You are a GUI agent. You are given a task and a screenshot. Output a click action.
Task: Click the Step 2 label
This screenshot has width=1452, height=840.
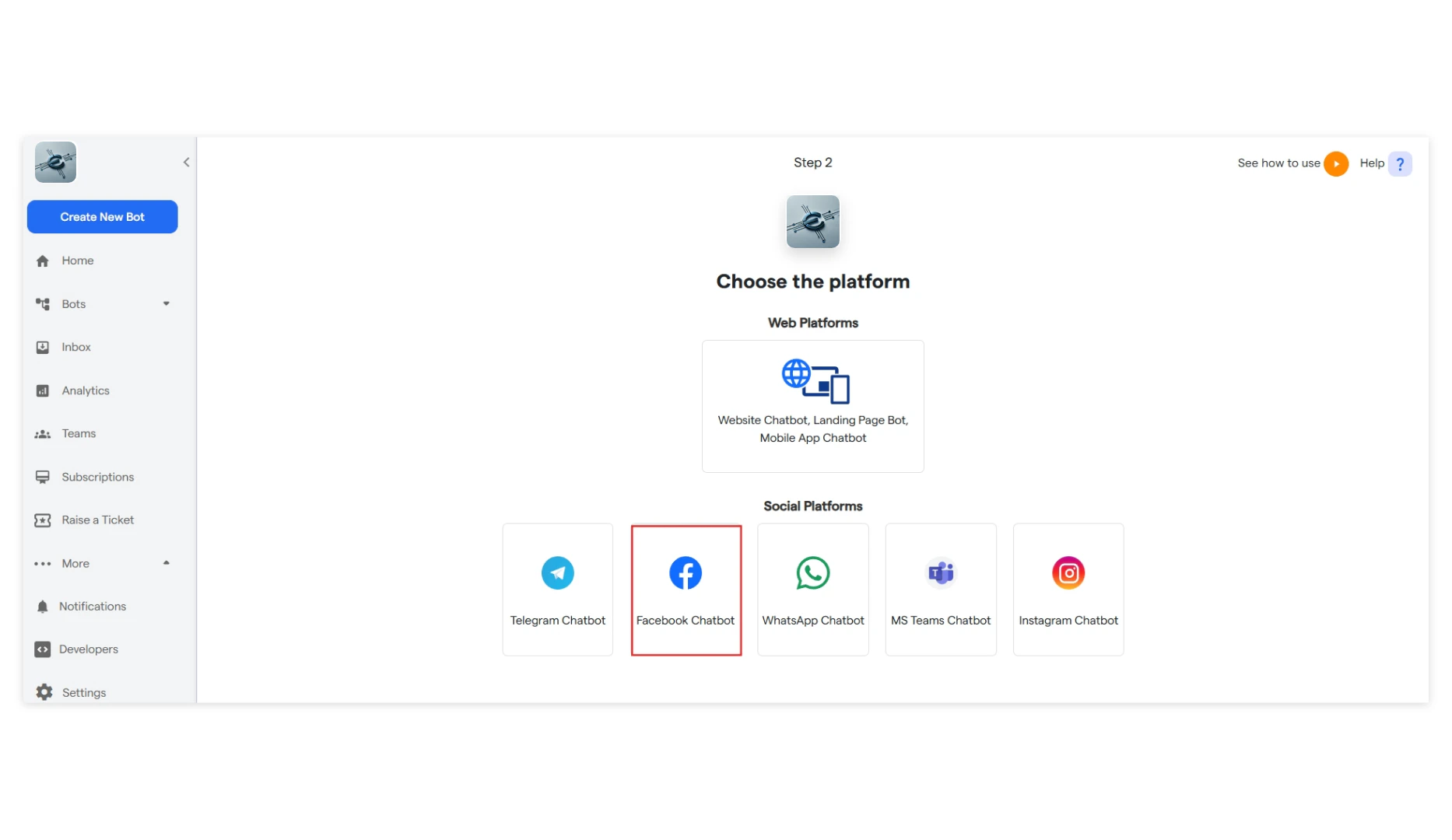tap(813, 163)
